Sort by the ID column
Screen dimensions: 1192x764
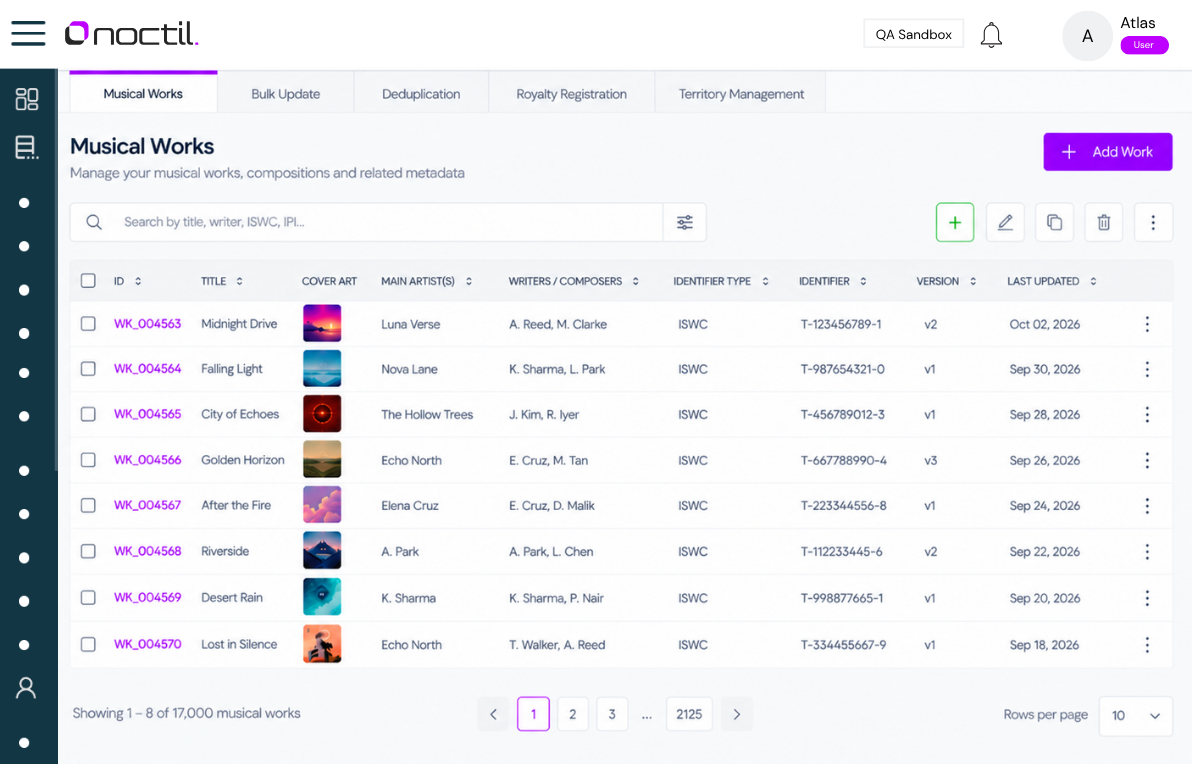[x=138, y=281]
